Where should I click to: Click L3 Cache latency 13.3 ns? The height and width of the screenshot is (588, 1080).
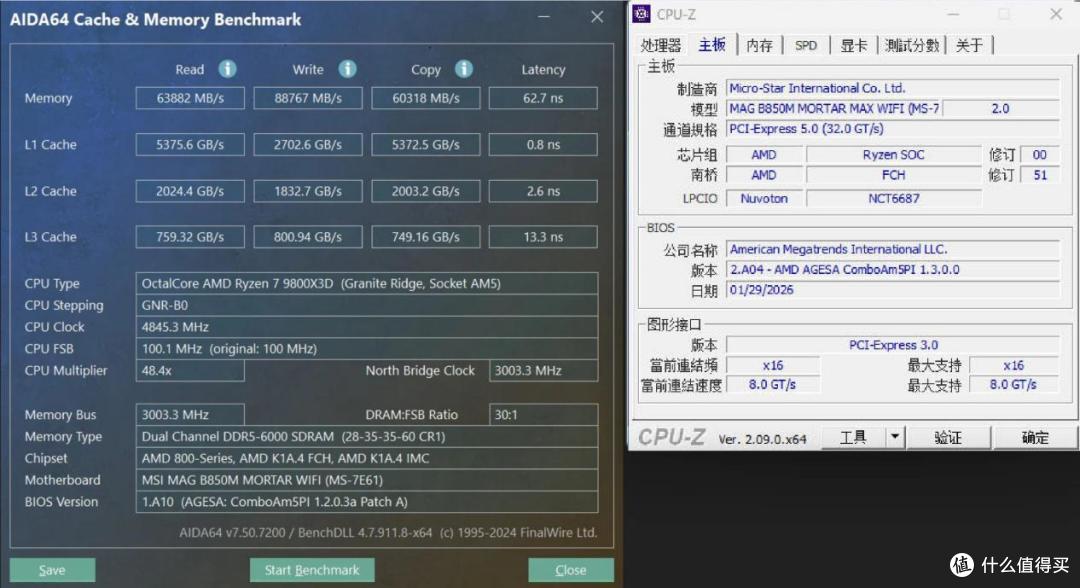543,237
